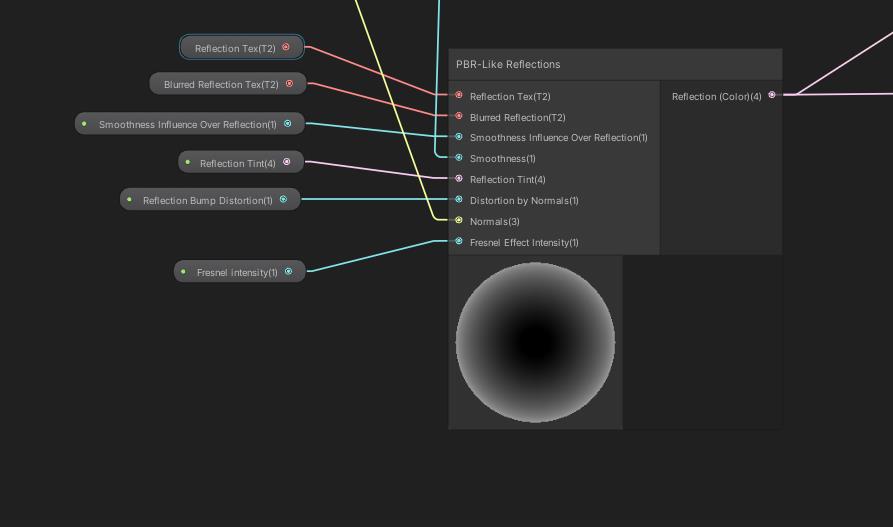Click the Smoothness(1) input port
Image resolution: width=893 pixels, height=527 pixels.
458,158
